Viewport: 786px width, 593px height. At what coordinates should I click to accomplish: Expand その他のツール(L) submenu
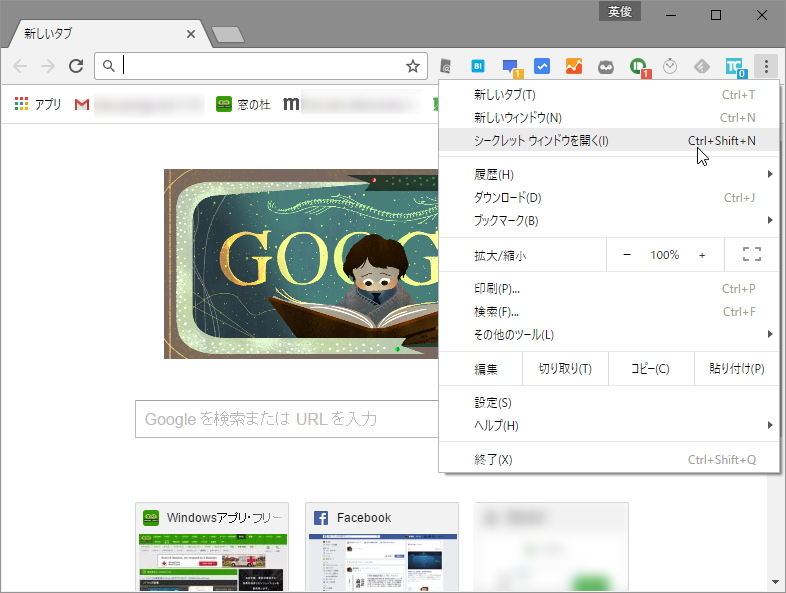pos(609,334)
